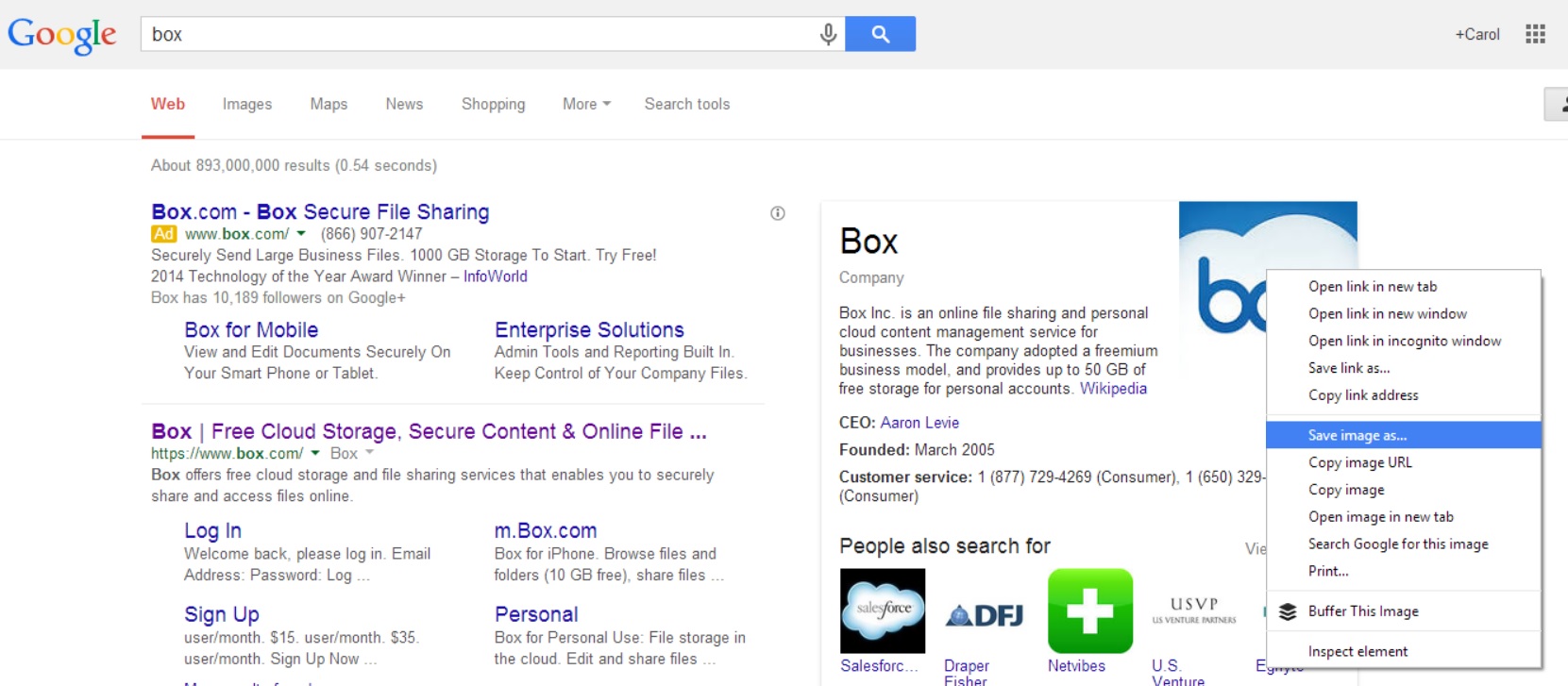The height and width of the screenshot is (686, 1568).
Task: Open the Google apps grid
Action: 1535,34
